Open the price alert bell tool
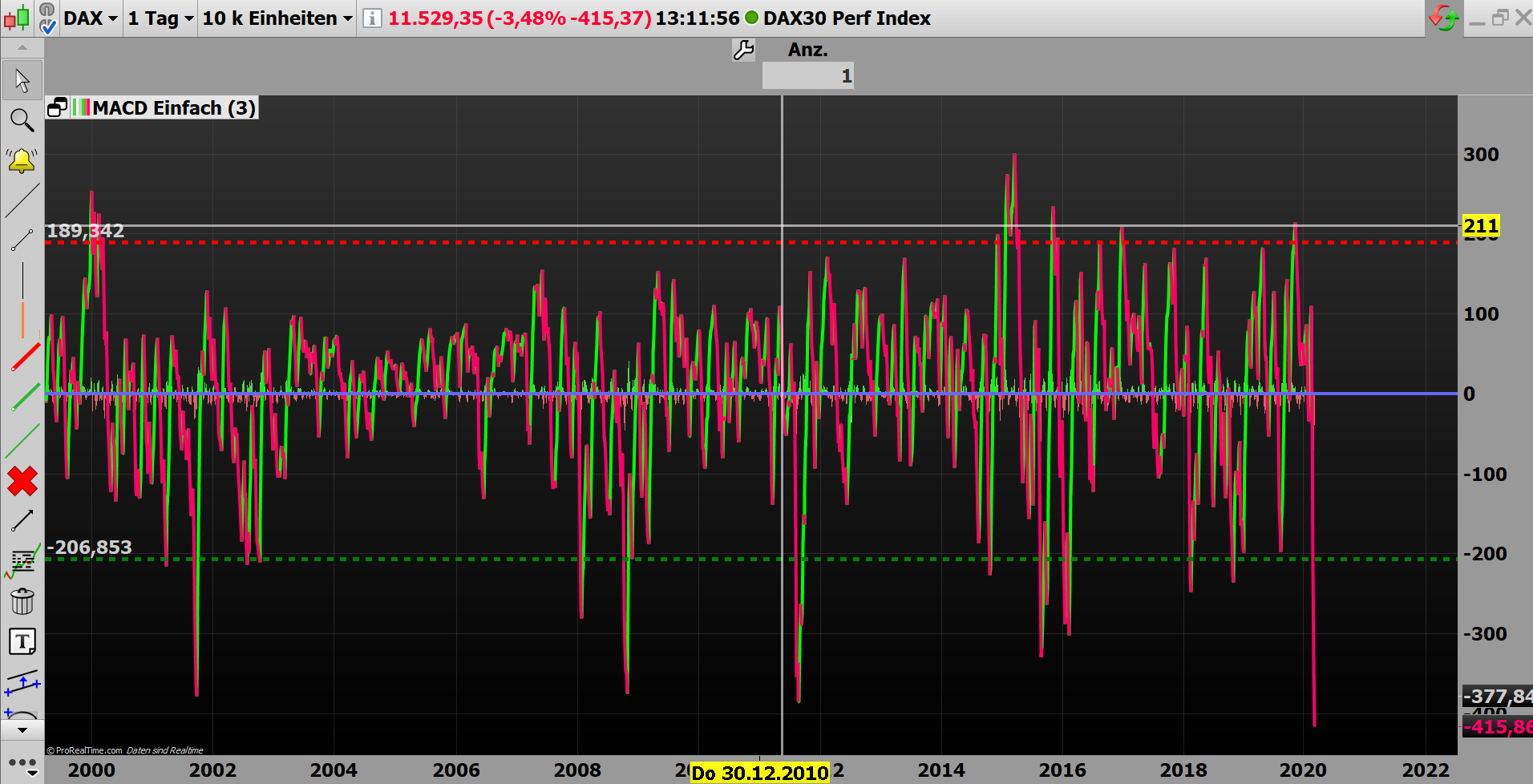 point(22,159)
